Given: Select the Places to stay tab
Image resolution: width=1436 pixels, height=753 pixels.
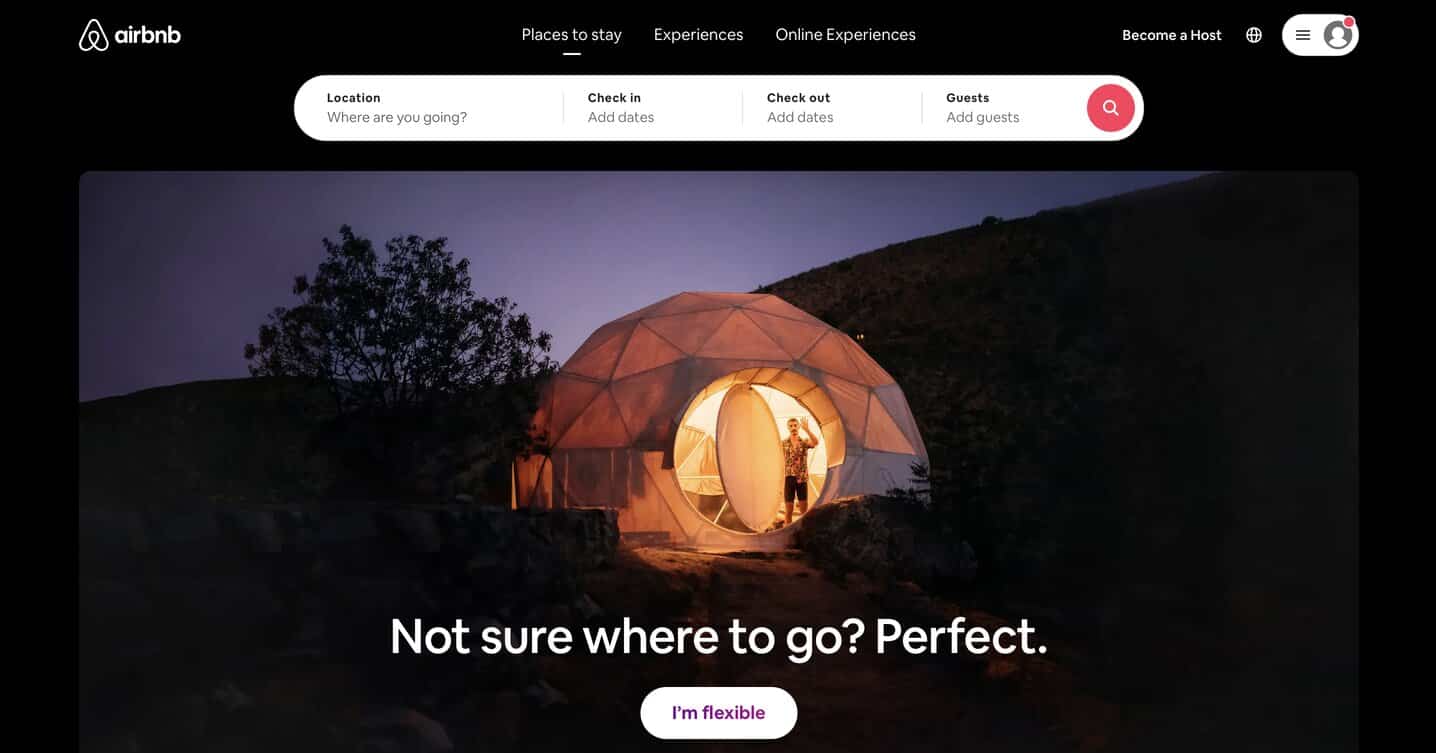Looking at the screenshot, I should pyautogui.click(x=571, y=35).
